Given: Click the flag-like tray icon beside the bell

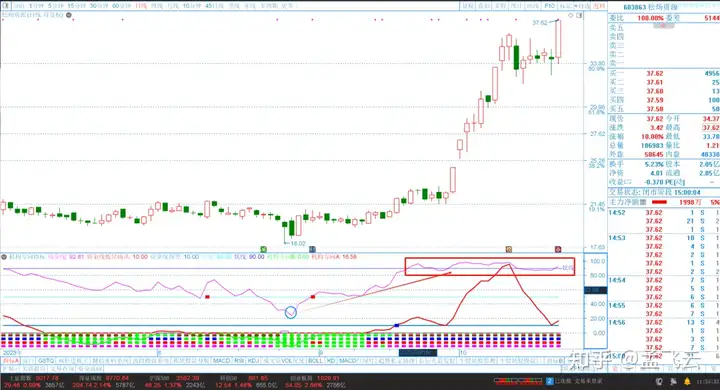Looking at the screenshot, I should coord(674,381).
